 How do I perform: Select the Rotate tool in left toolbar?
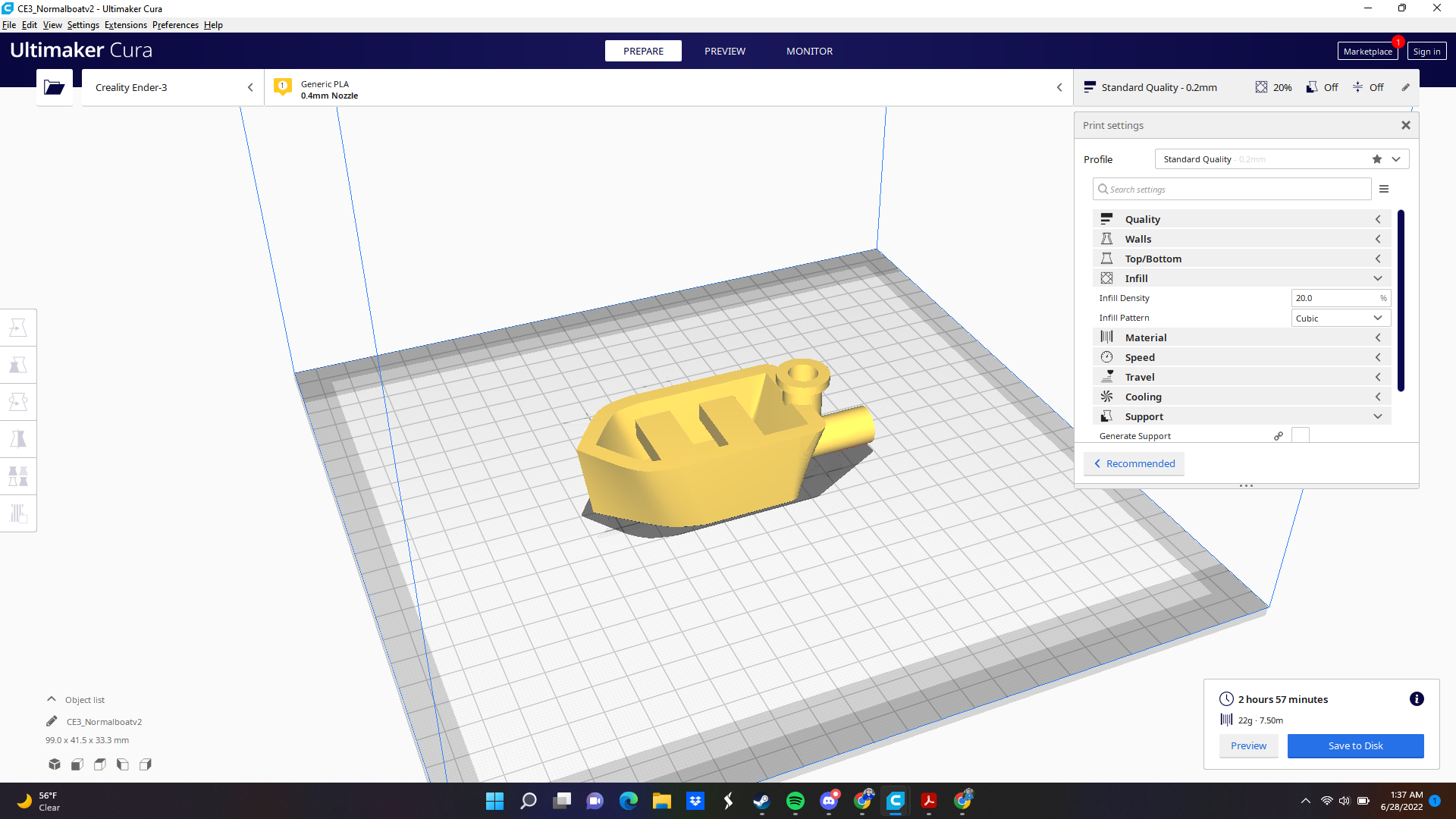tap(18, 402)
